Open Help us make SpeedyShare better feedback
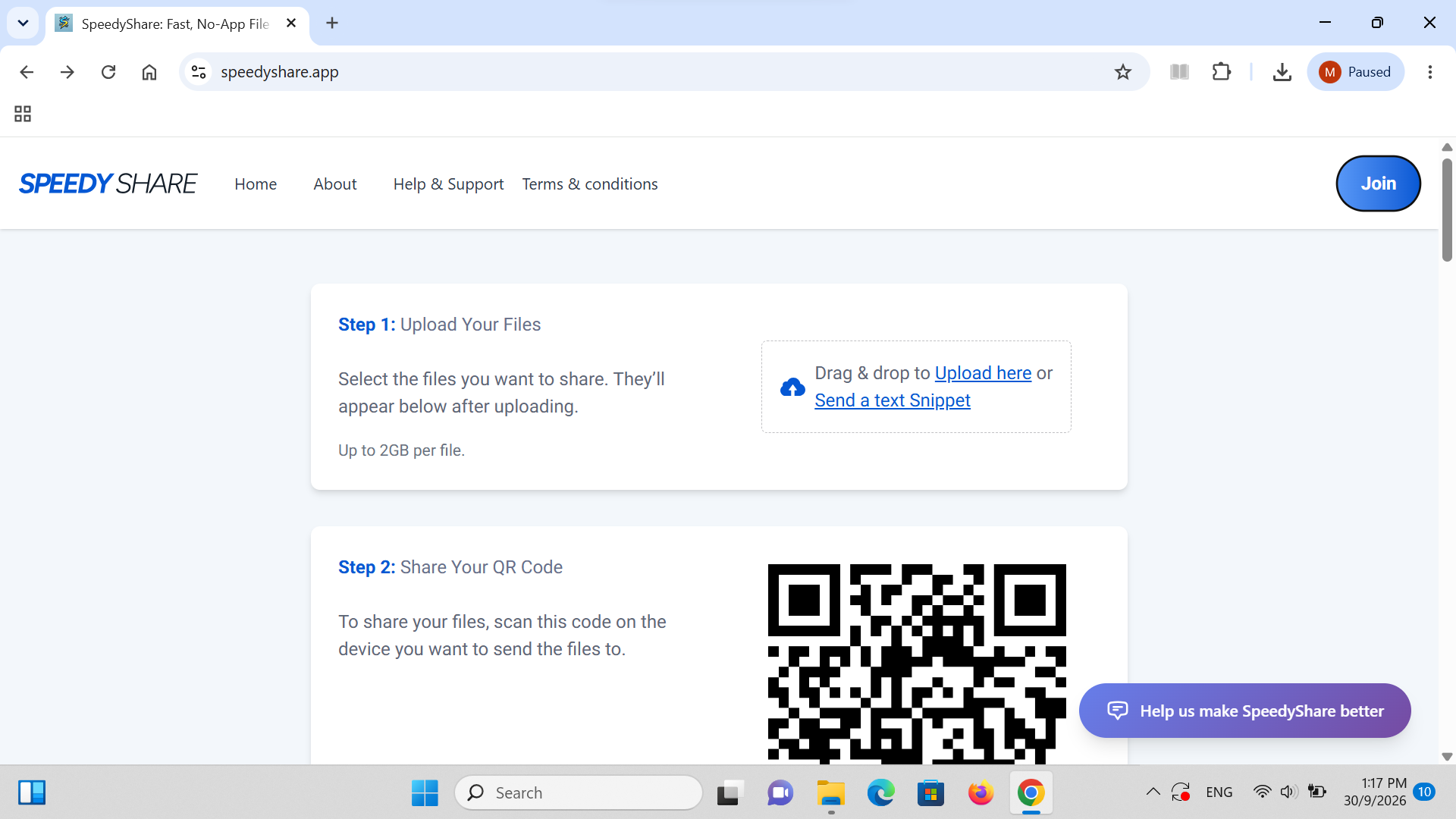 click(1244, 711)
